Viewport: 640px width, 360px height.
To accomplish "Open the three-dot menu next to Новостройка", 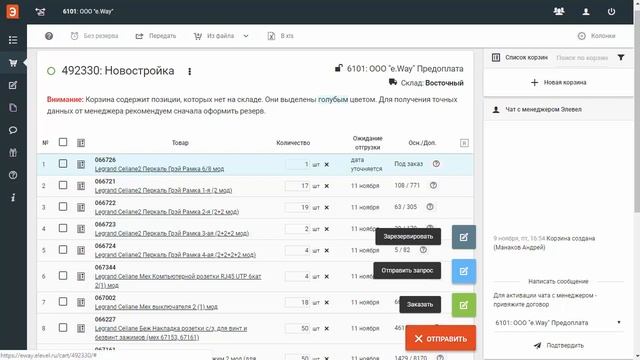I will pos(189,71).
